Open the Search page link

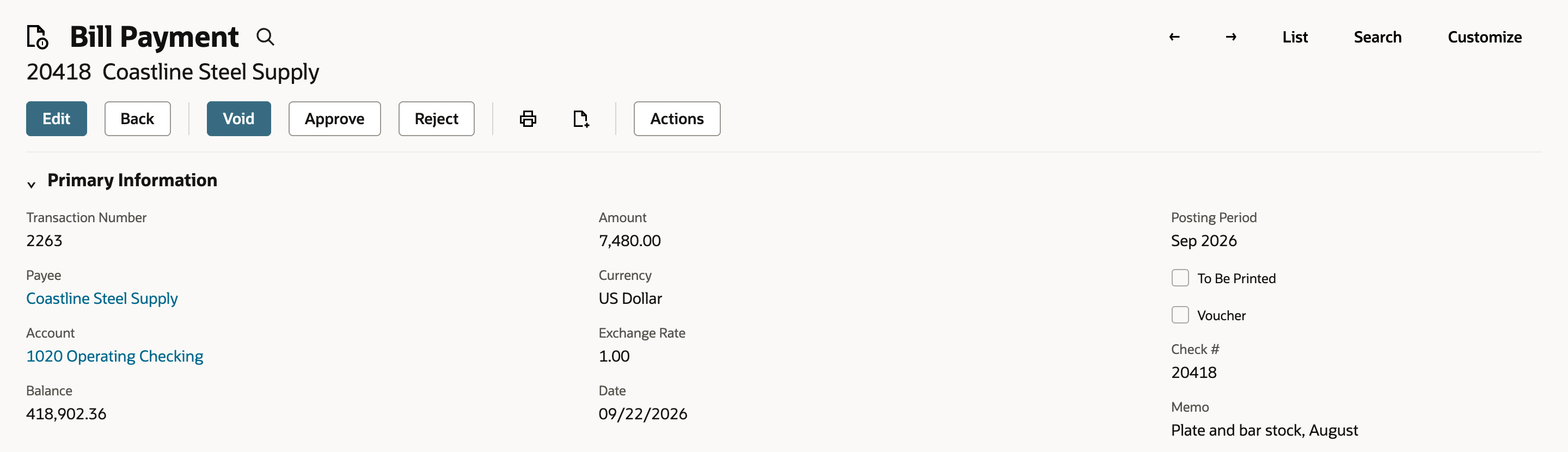click(x=1377, y=37)
